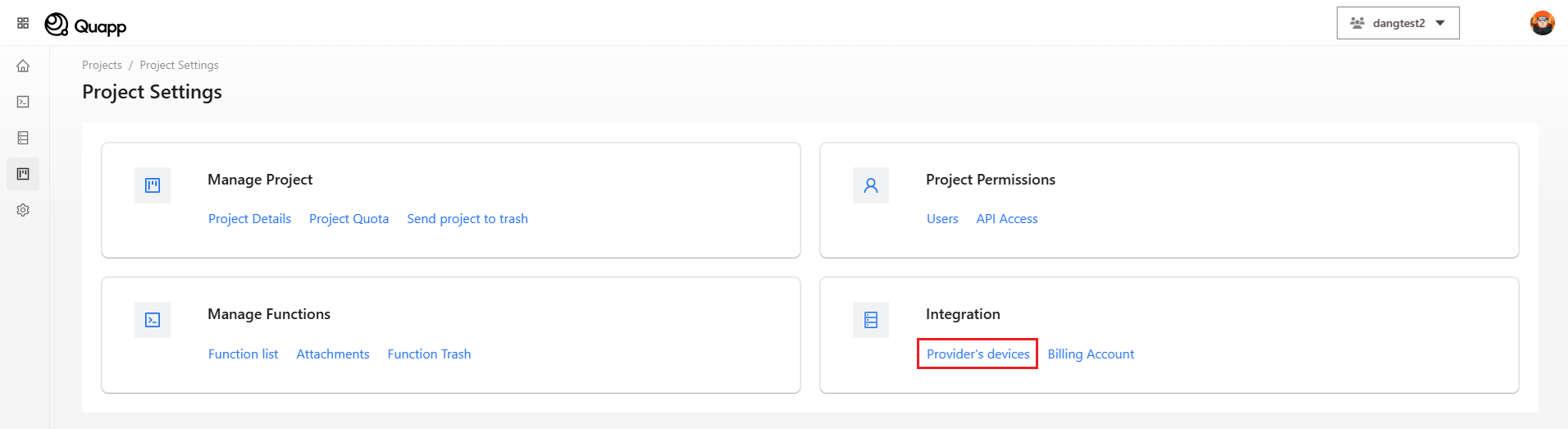
Task: Open the Users permissions link
Action: pyautogui.click(x=942, y=219)
